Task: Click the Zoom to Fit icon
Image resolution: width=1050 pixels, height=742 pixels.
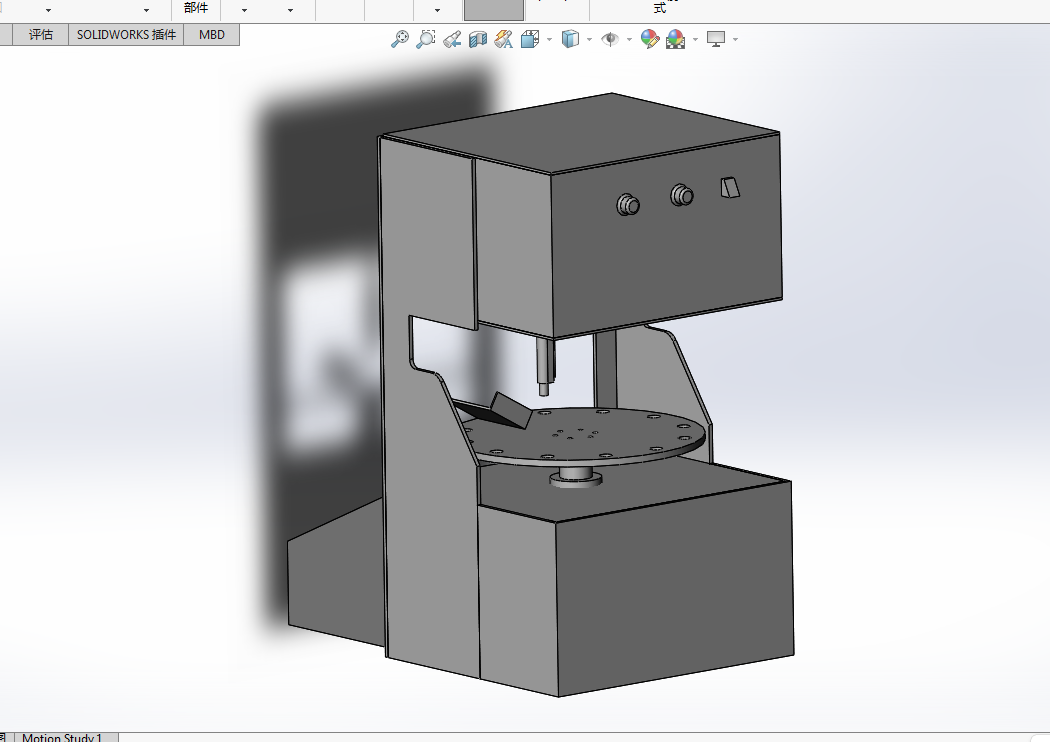Action: (400, 39)
